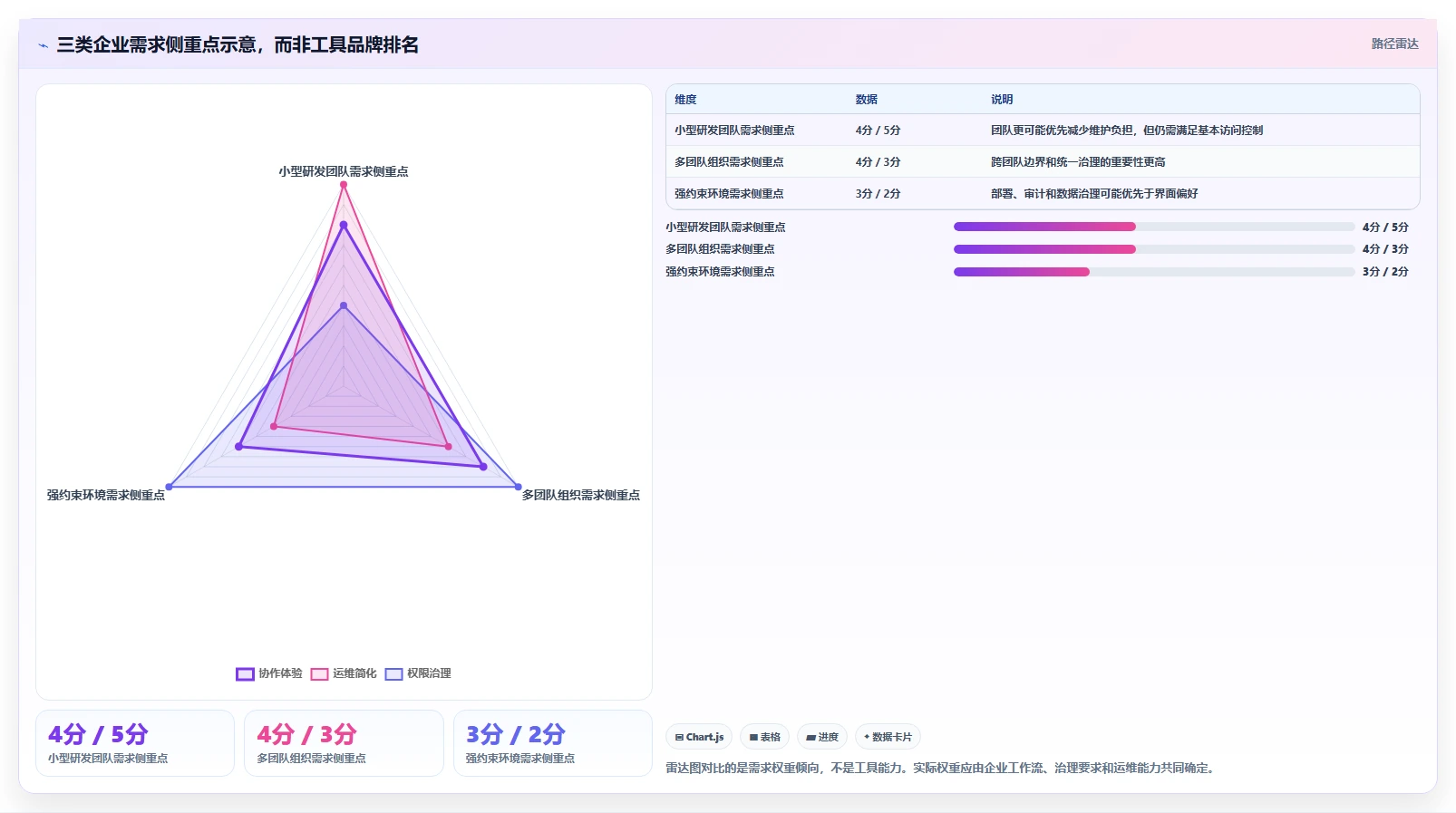
Task: Click the 进度 chip
Action: click(x=822, y=737)
